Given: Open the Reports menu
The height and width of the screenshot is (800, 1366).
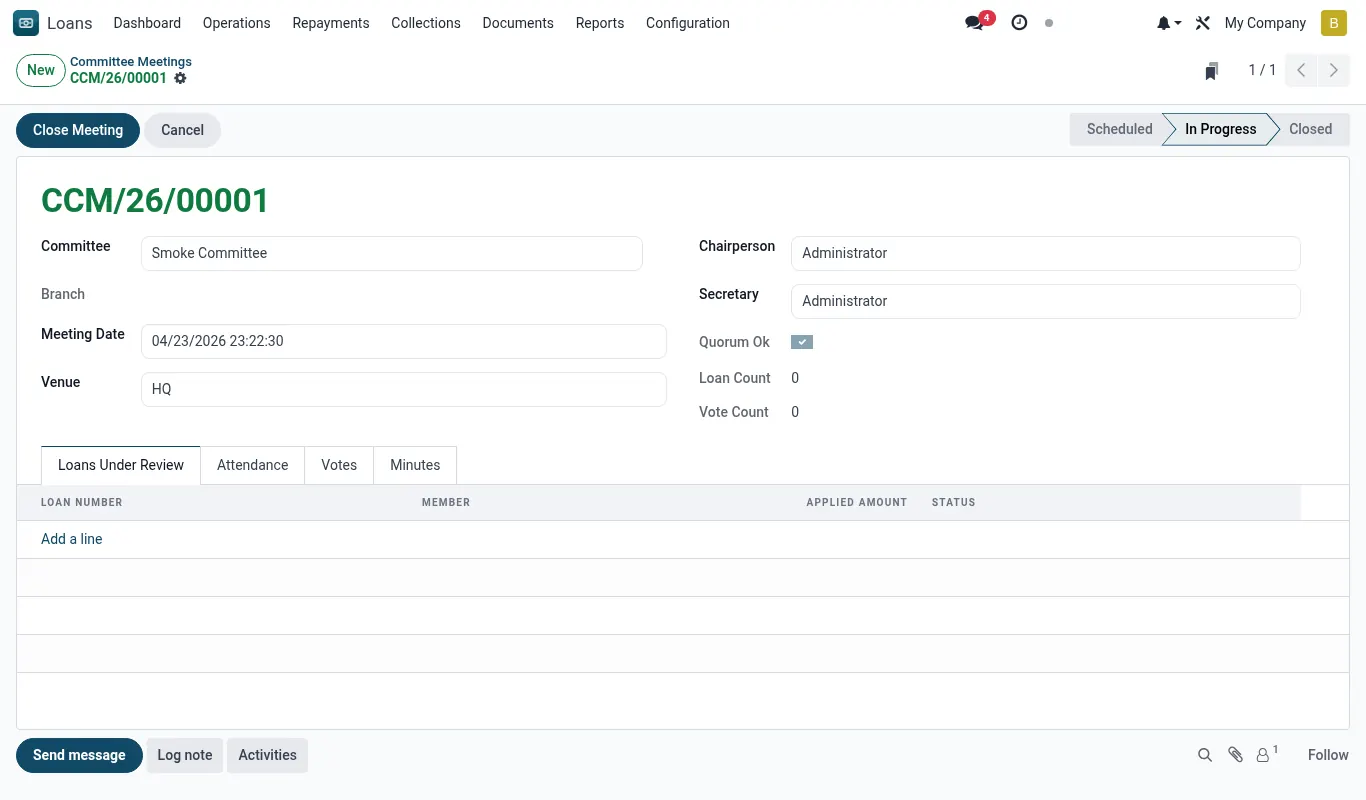Looking at the screenshot, I should coord(600,23).
